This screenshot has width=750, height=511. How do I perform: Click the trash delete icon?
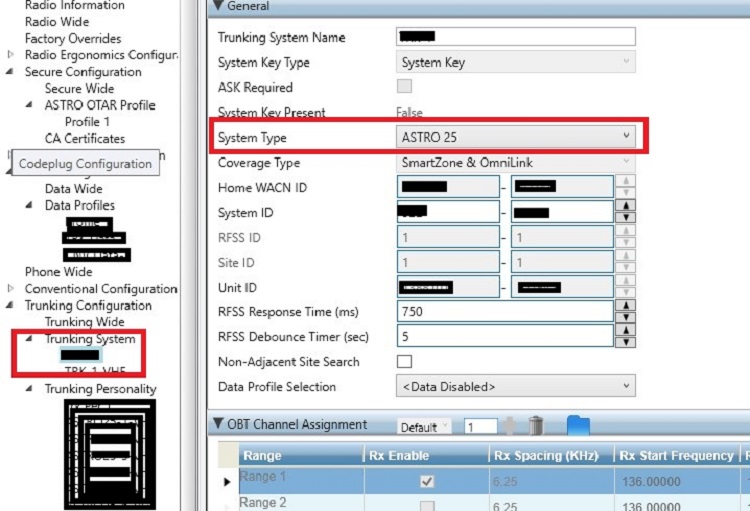tap(536, 426)
